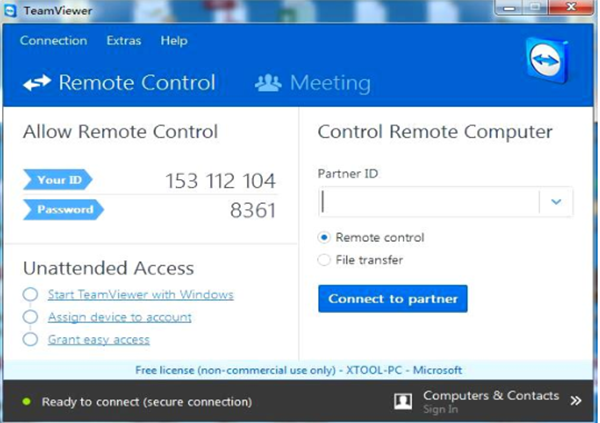Open the Help menu
Image resolution: width=600 pixels, height=423 pixels.
pyautogui.click(x=174, y=41)
